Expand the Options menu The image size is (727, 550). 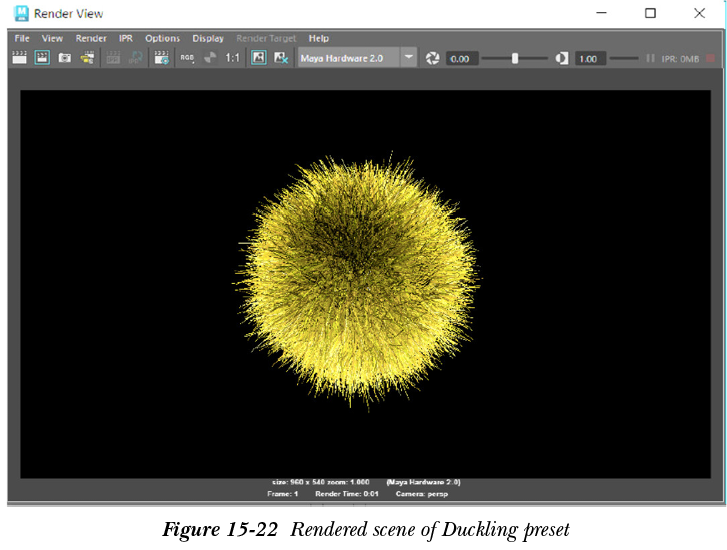click(162, 38)
